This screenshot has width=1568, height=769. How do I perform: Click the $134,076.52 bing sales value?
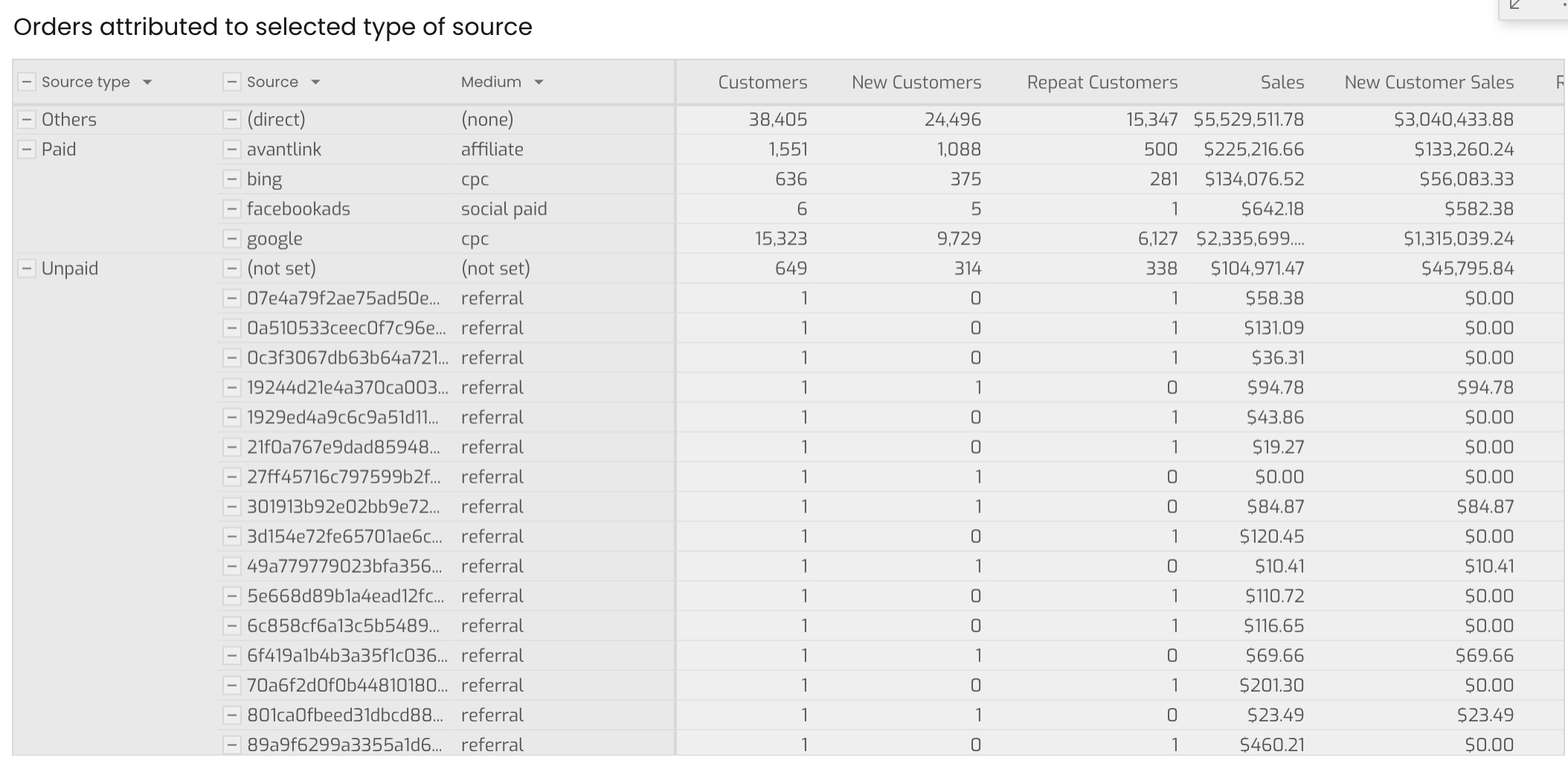(x=1254, y=178)
